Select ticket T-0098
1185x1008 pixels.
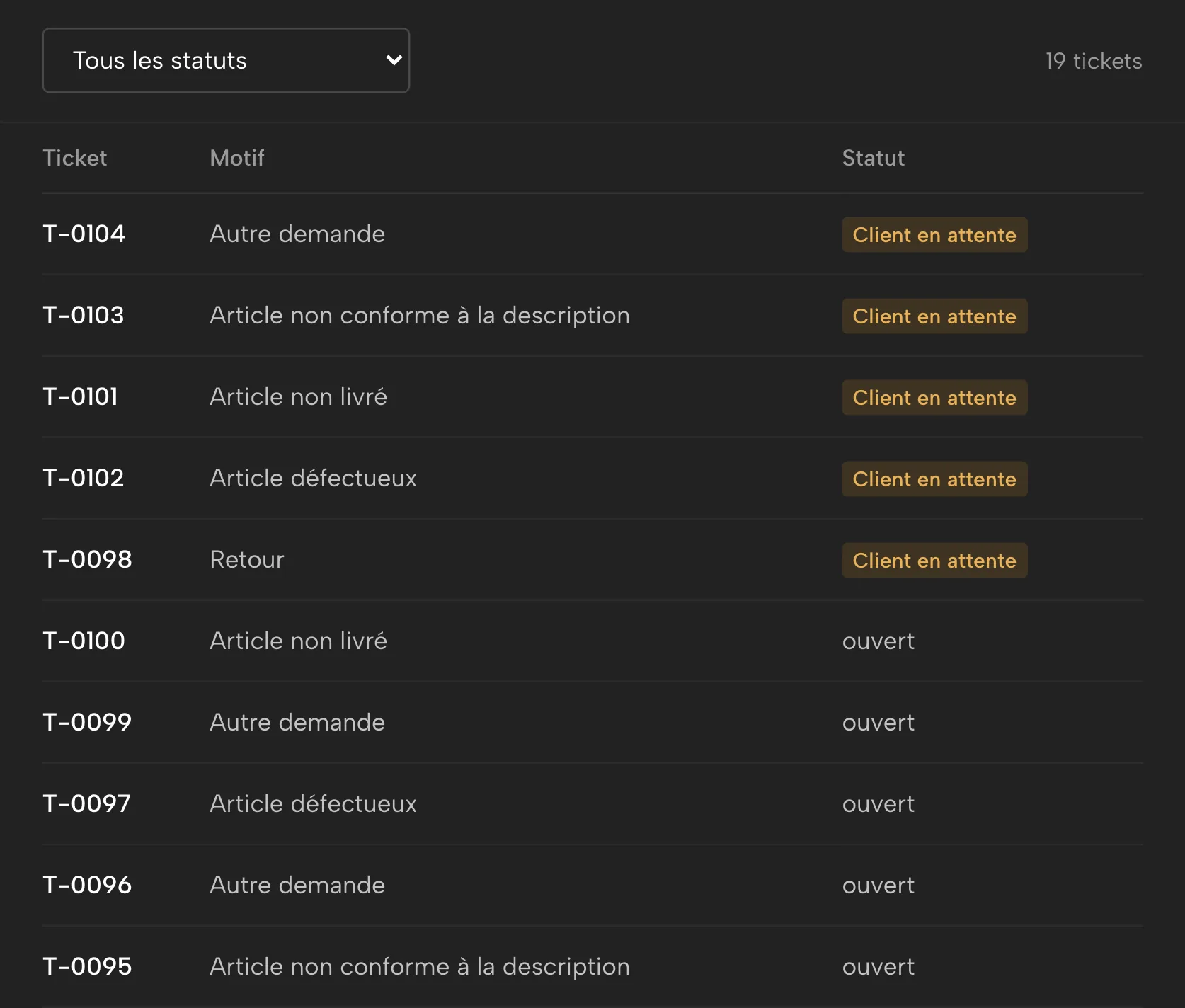click(88, 559)
